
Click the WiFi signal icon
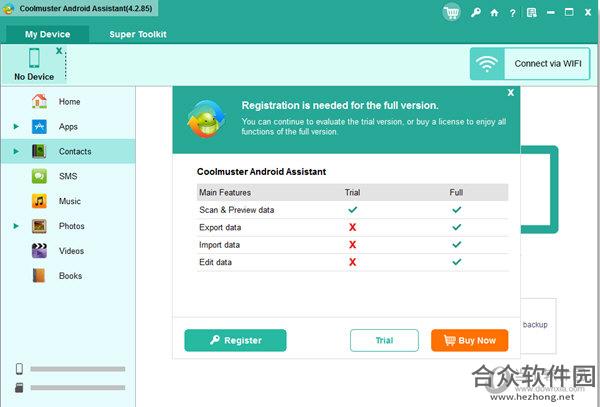tap(487, 64)
